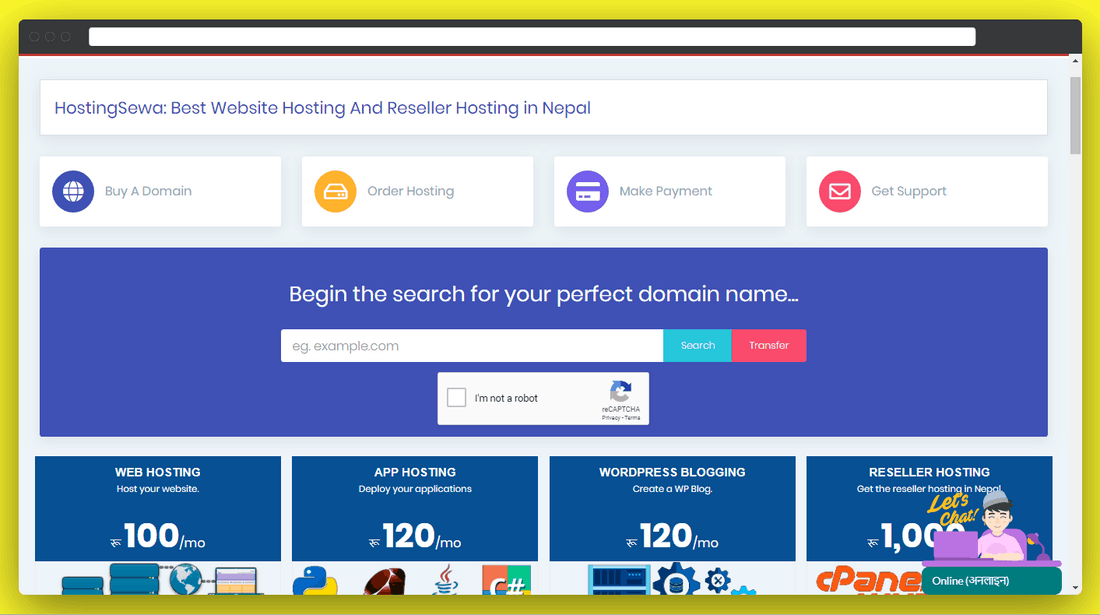Open the Online chat widget button
Viewport: 1100px width, 615px height.
pyautogui.click(x=991, y=581)
